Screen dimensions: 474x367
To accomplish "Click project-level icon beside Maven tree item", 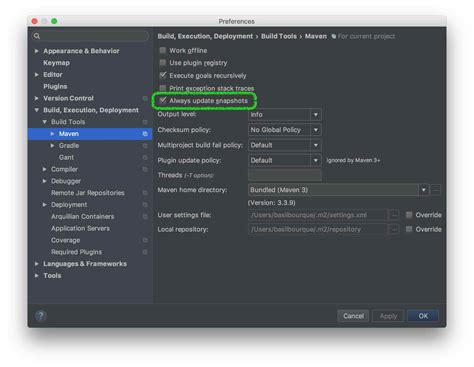I will [145, 134].
